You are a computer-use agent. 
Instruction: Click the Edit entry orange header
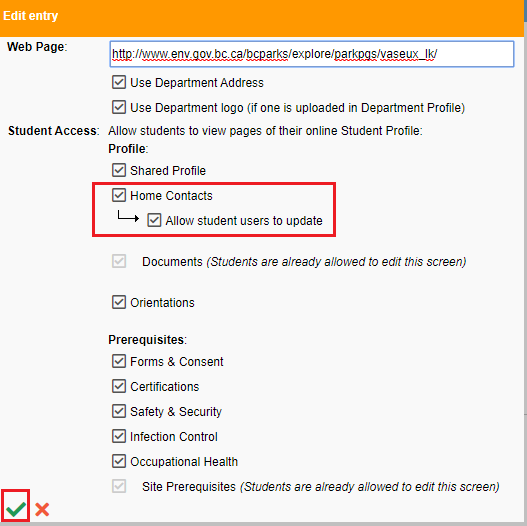pos(262,17)
